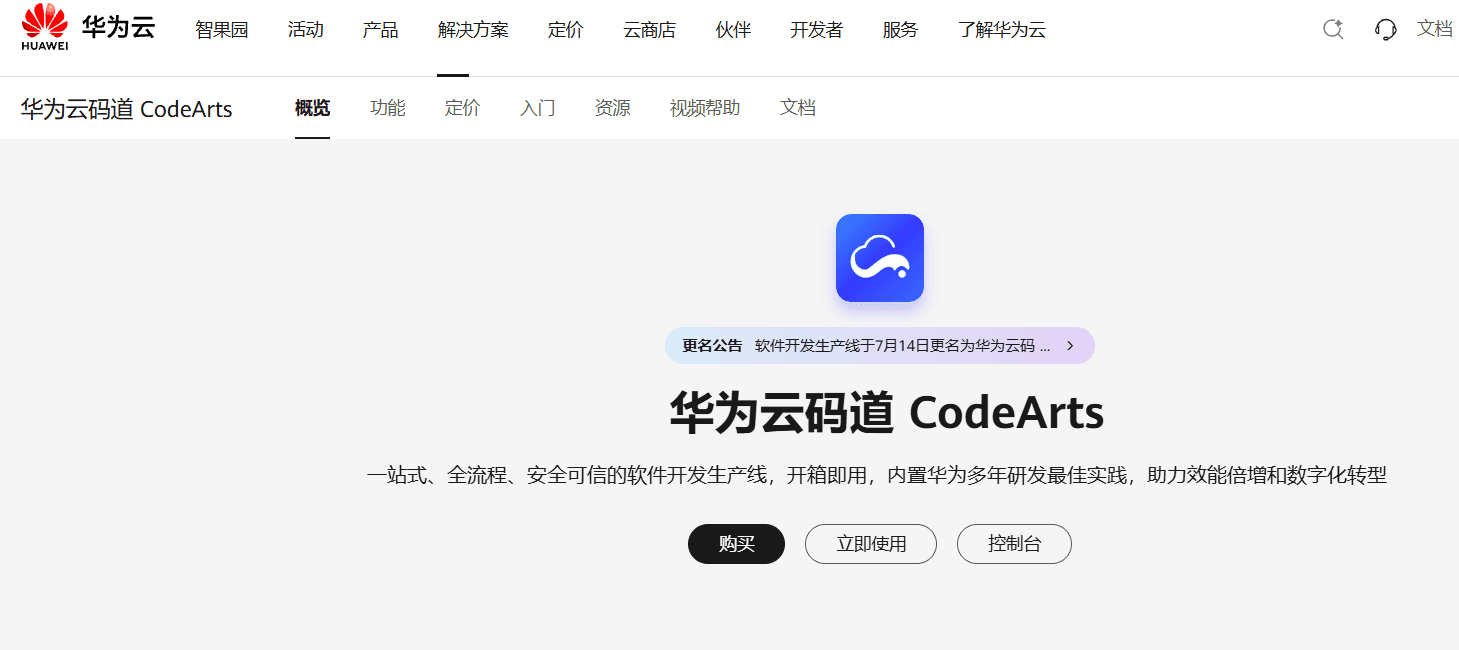Open the 更名公告 announcement banner

point(880,346)
